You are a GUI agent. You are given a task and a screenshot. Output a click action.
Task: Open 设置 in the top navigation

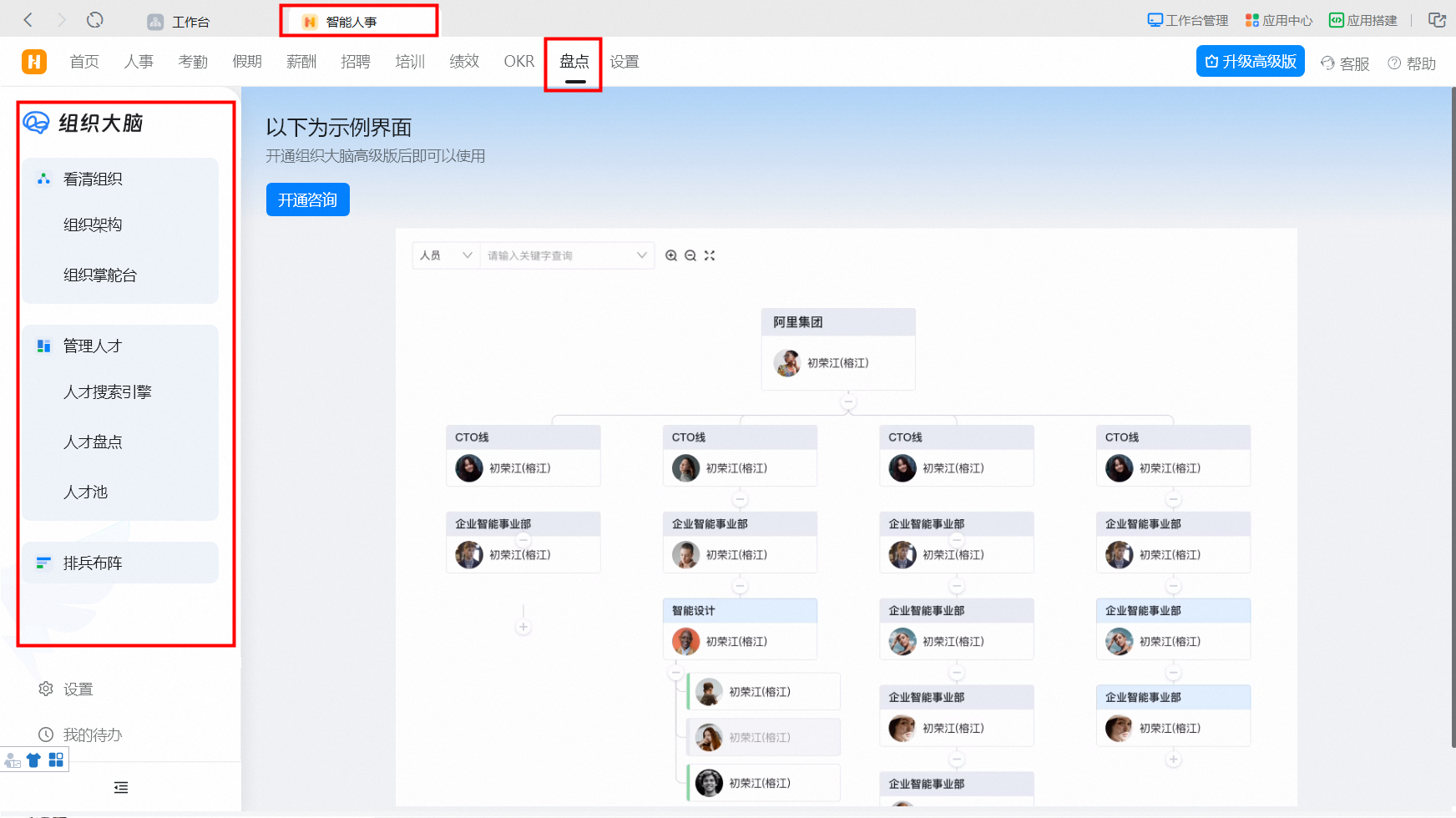[624, 62]
